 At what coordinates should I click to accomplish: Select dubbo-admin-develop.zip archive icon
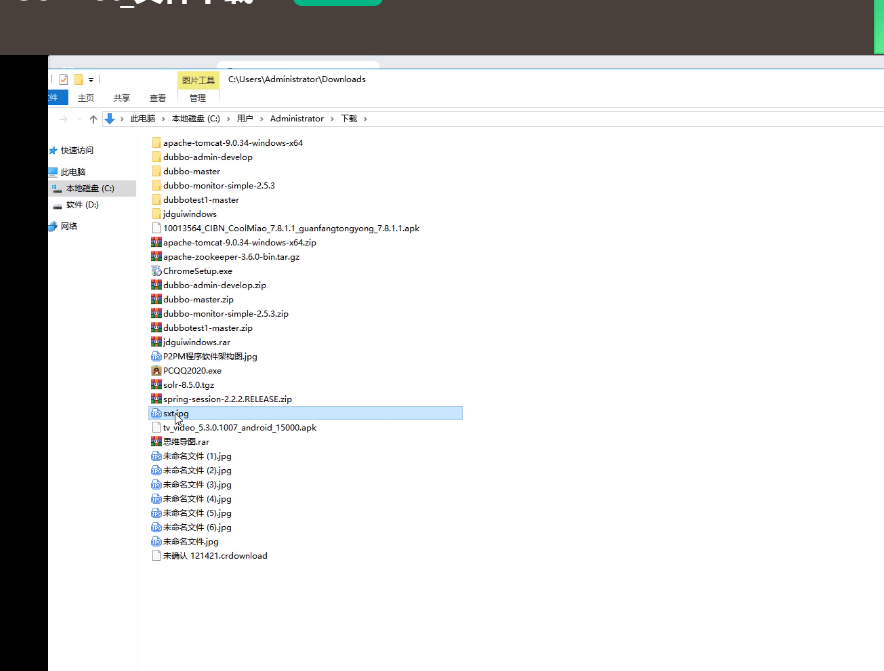pyautogui.click(x=156, y=285)
